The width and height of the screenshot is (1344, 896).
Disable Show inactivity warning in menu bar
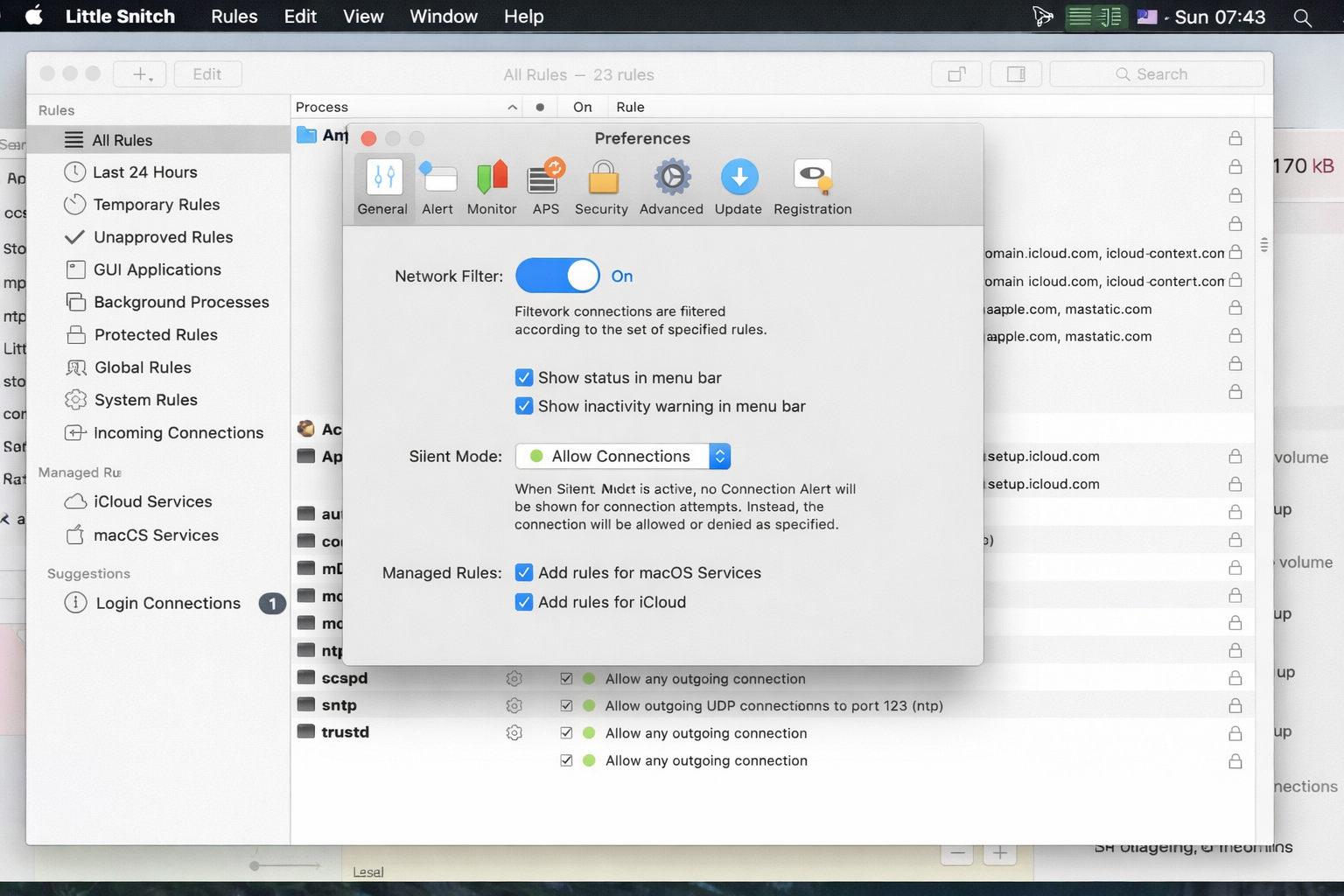click(x=524, y=406)
